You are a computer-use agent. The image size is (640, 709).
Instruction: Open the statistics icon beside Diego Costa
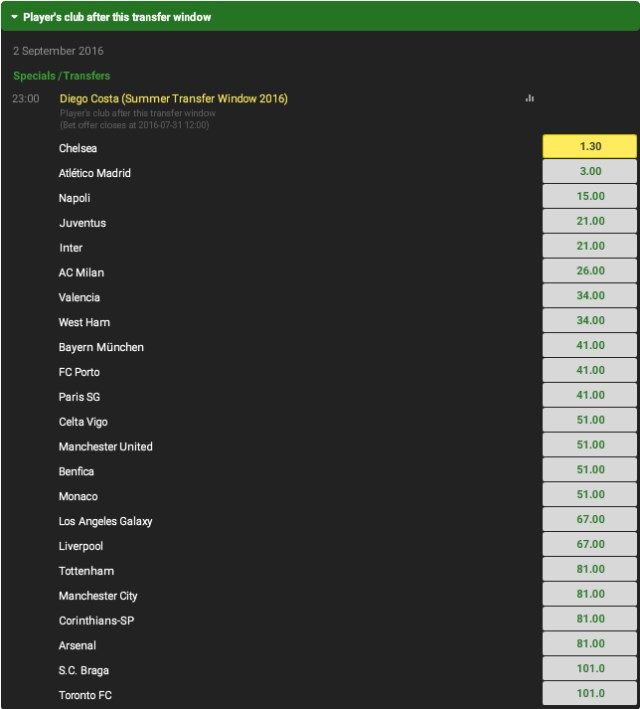click(x=530, y=98)
